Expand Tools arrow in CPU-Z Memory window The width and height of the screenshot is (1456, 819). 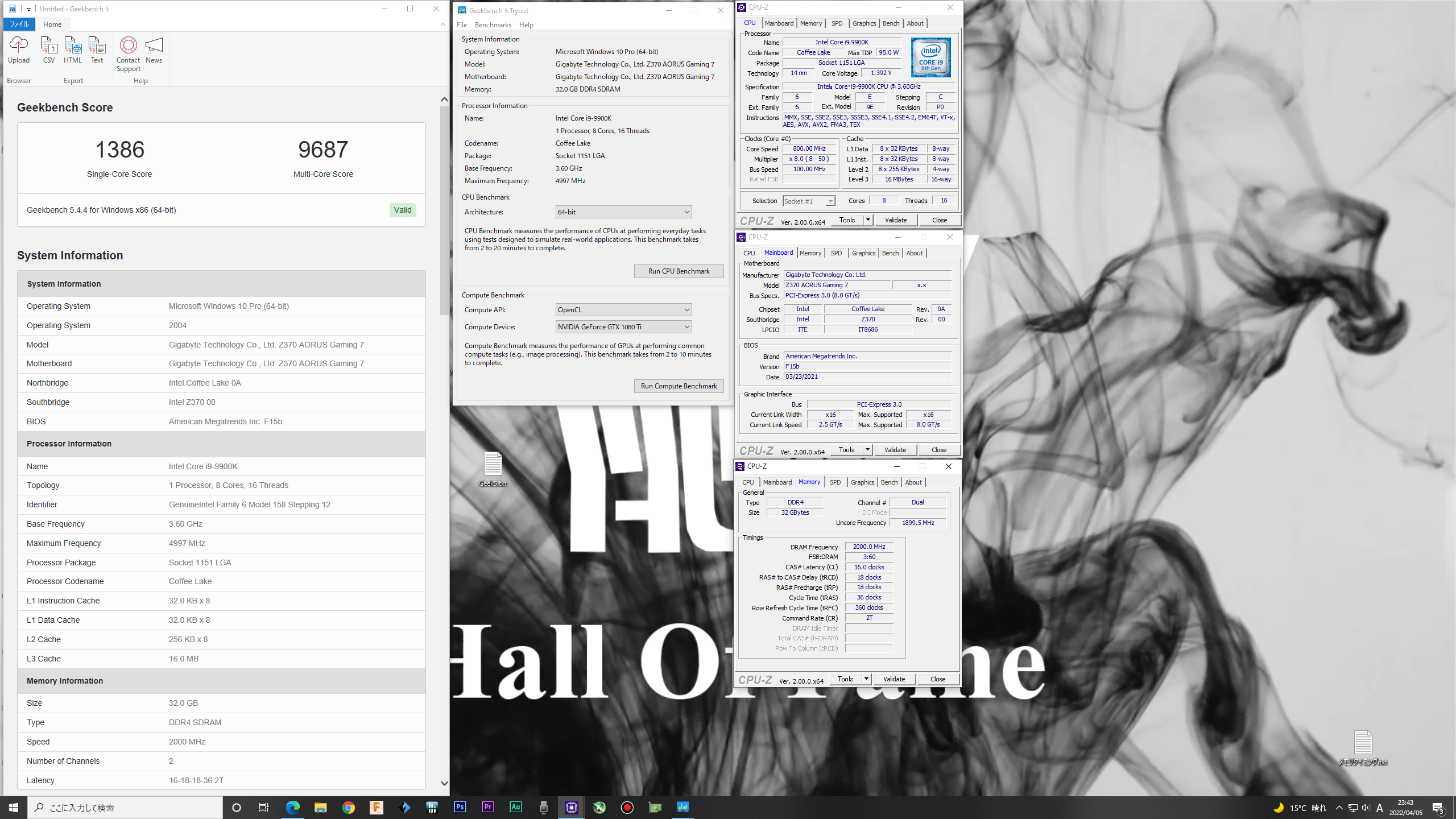pyautogui.click(x=866, y=679)
